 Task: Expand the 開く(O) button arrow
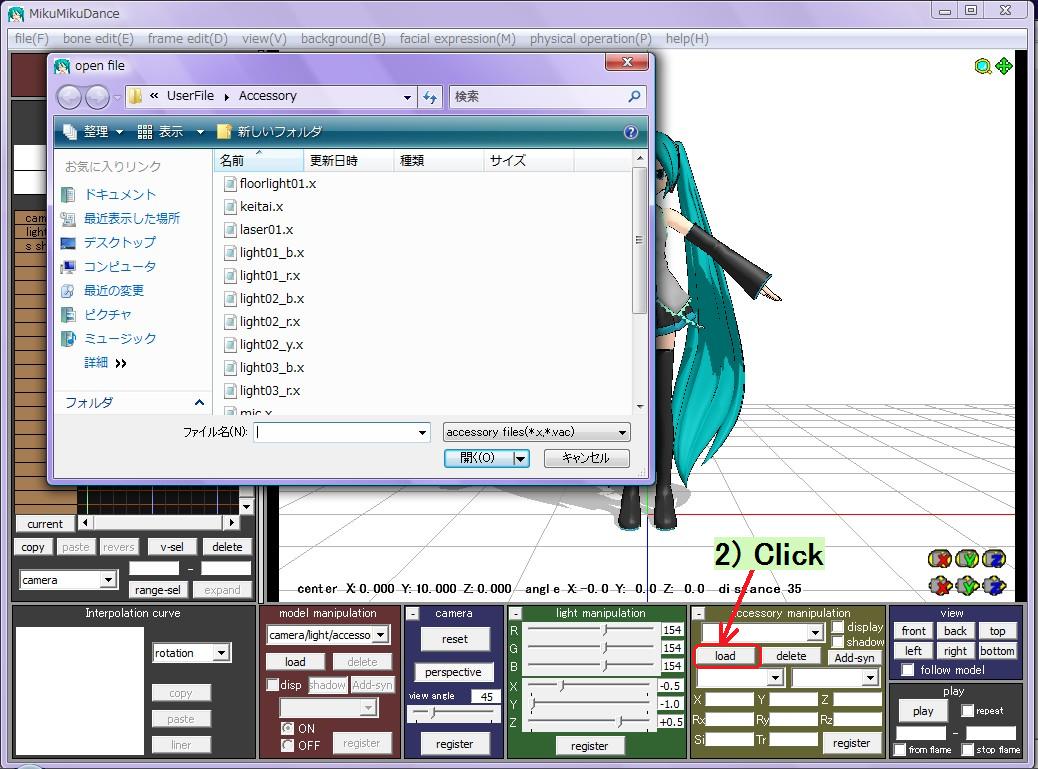pyautogui.click(x=521, y=458)
